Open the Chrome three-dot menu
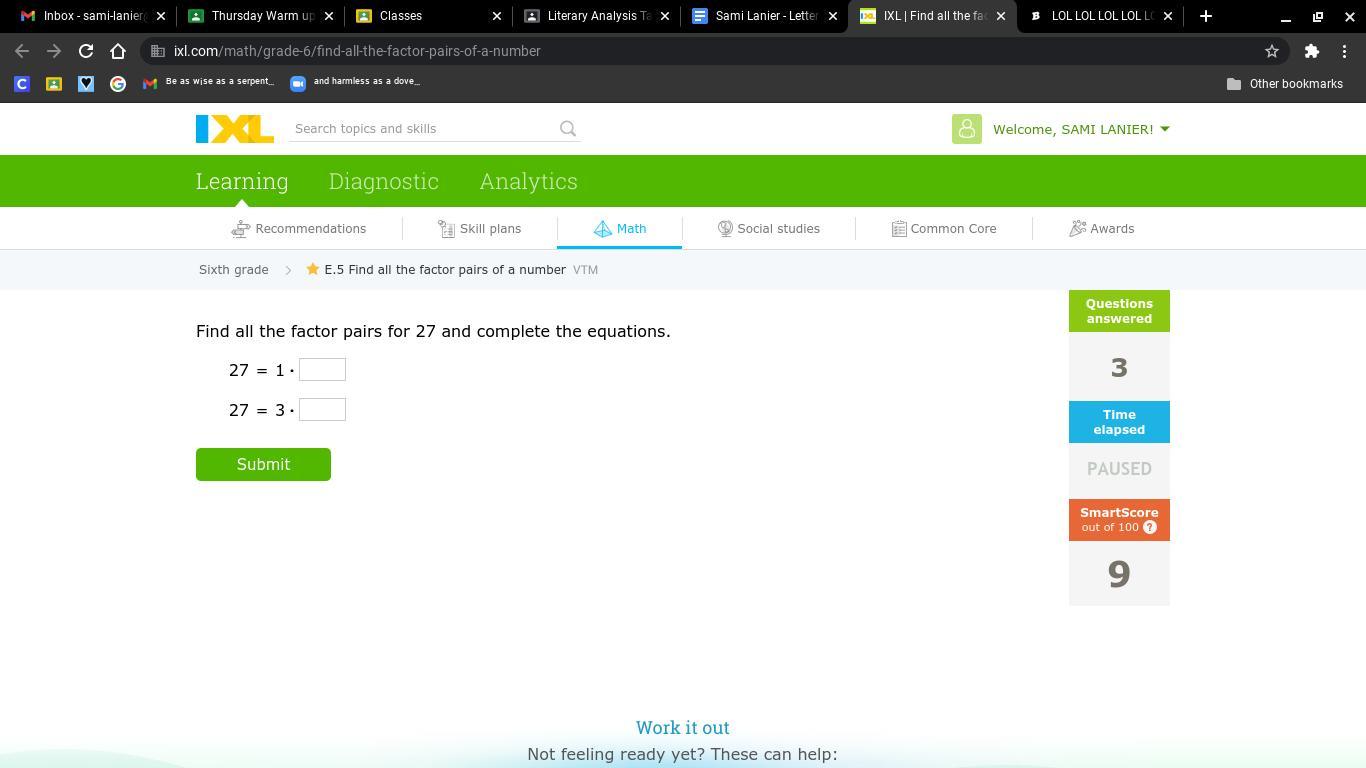Viewport: 1366px width, 768px height. tap(1344, 51)
